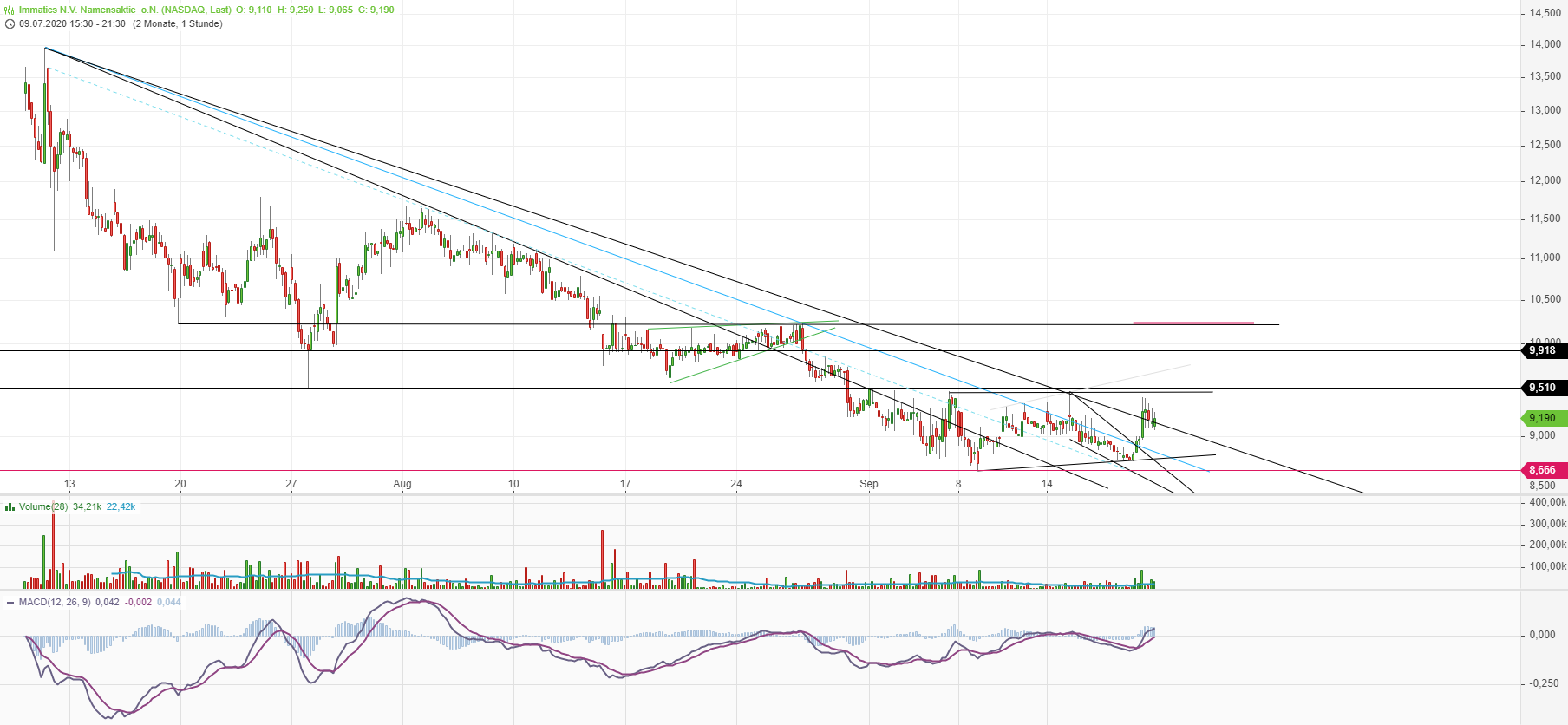1568x725 pixels.
Task: Click the Aug label on the time axis
Action: coord(402,484)
